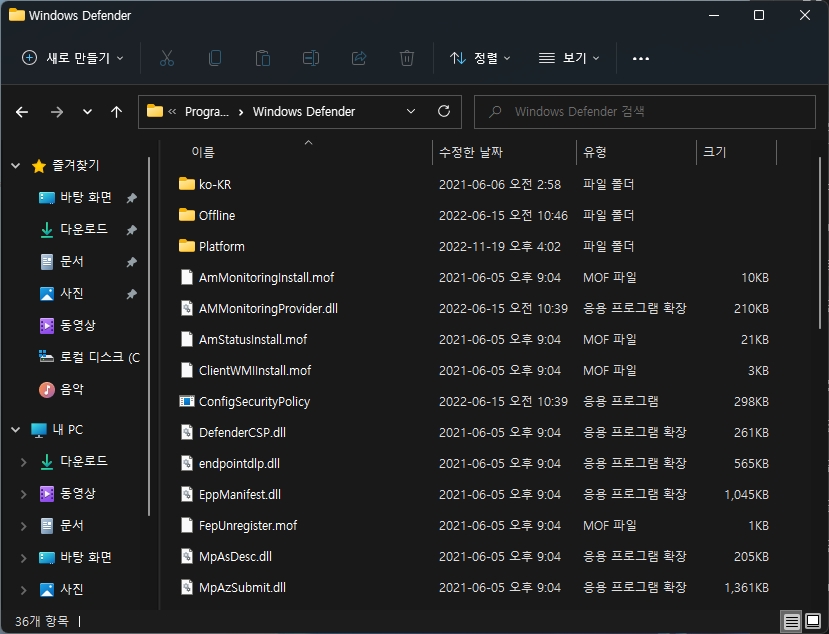Click the file list vertical scrollbar
Screen dimensions: 829x634
coord(820,243)
